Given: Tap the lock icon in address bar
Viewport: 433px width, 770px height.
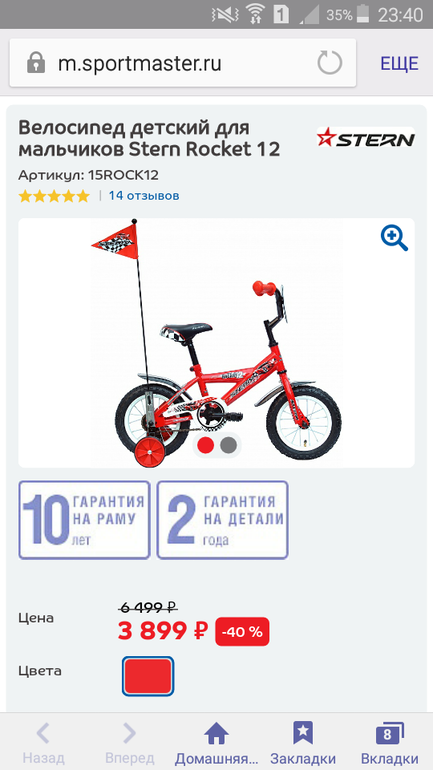Looking at the screenshot, I should [36, 63].
